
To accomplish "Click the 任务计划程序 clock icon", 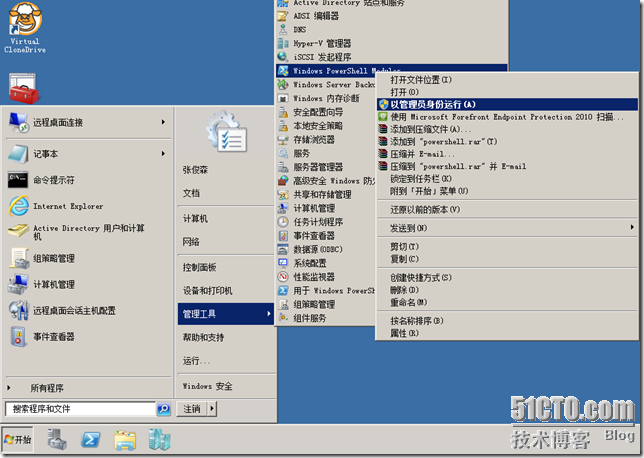I will pyautogui.click(x=283, y=222).
